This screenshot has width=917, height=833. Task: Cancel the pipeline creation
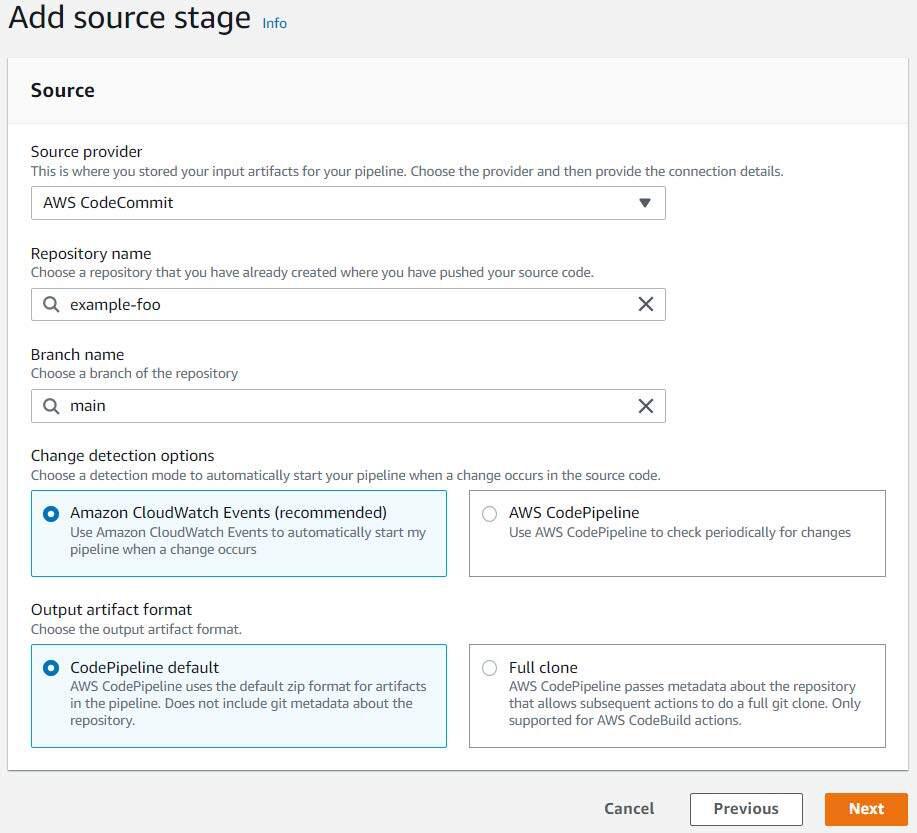[629, 809]
